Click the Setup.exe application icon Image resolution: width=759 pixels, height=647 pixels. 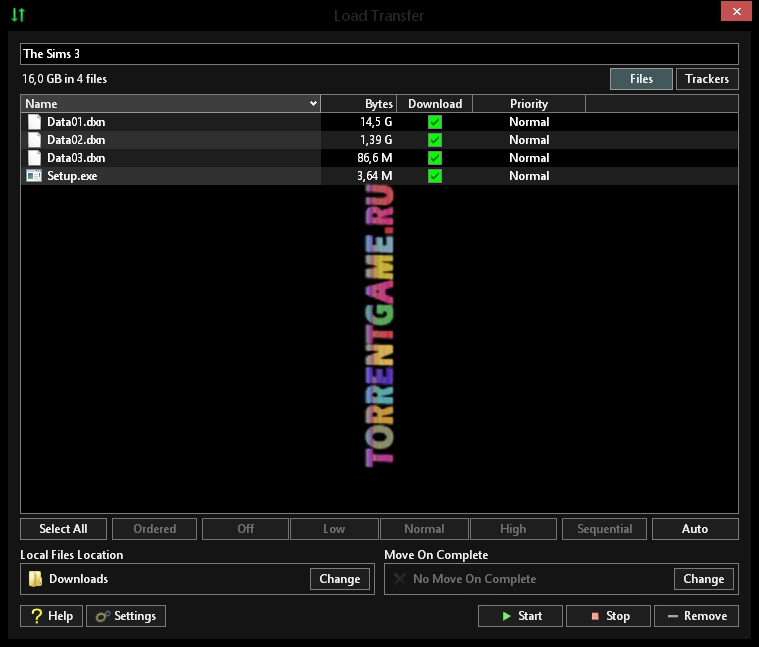point(34,176)
